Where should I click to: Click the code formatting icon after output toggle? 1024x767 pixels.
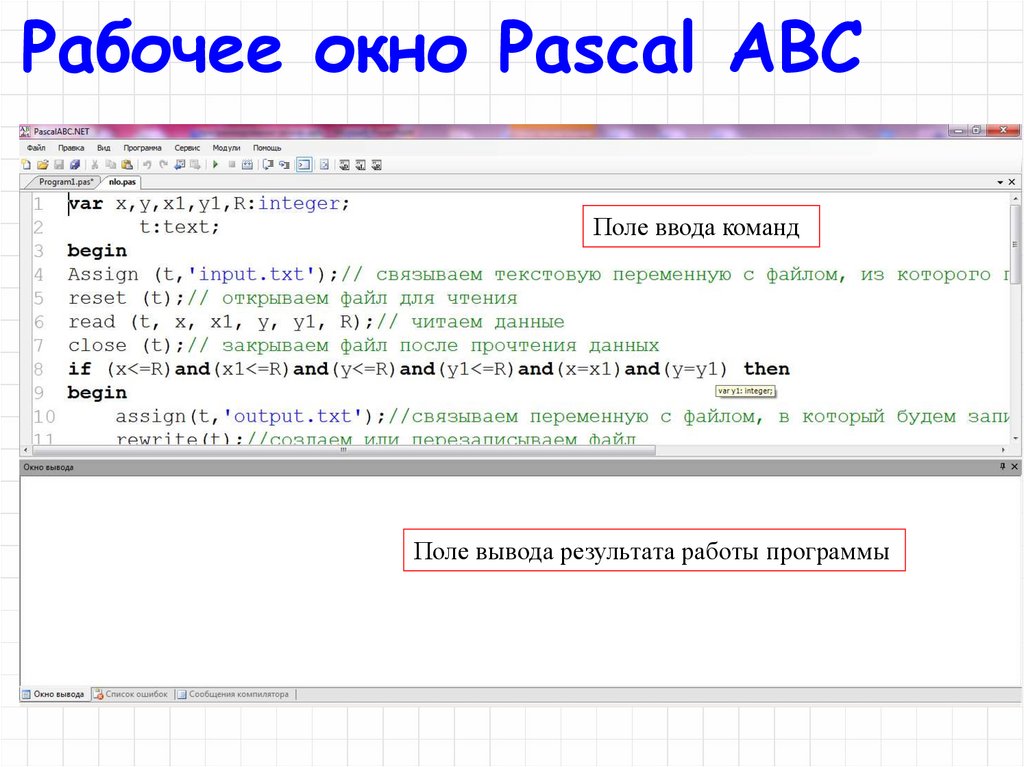(324, 165)
